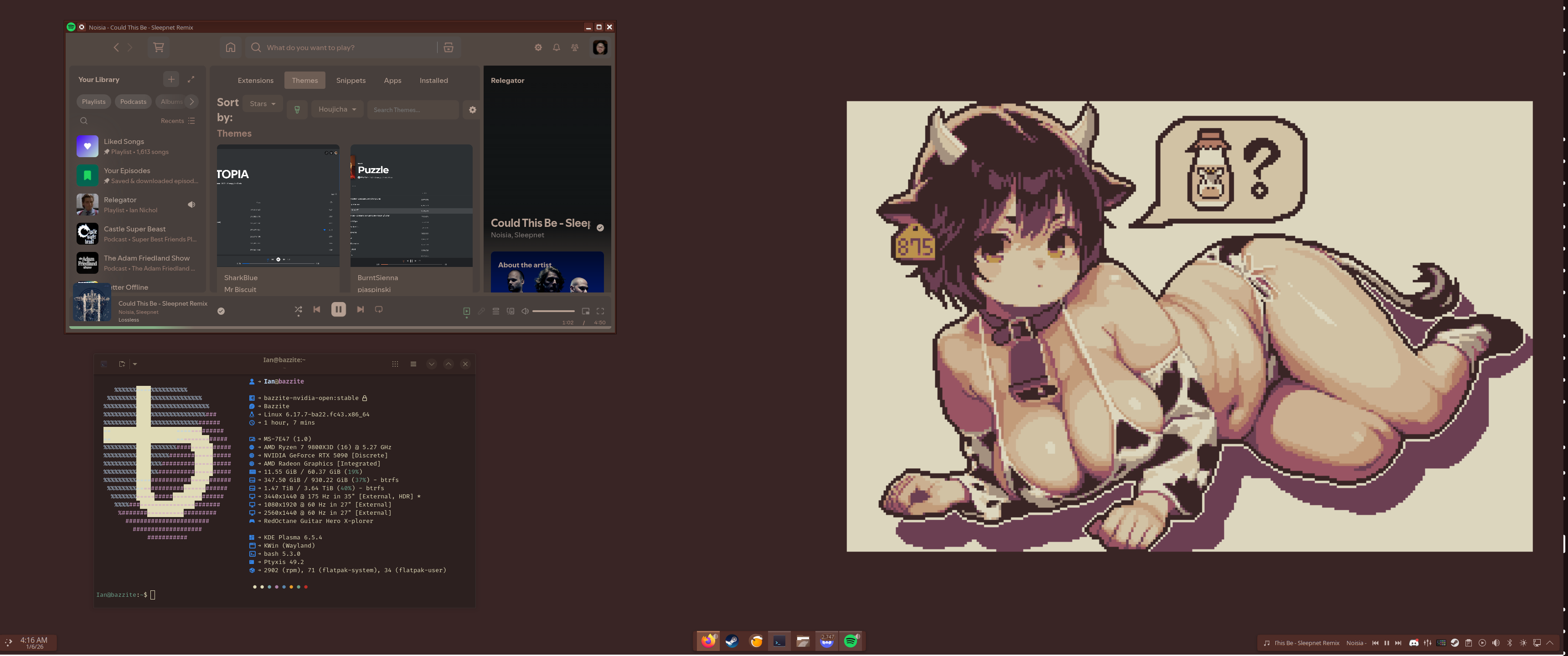
Task: Switch to the Extensions tab
Action: (x=255, y=80)
